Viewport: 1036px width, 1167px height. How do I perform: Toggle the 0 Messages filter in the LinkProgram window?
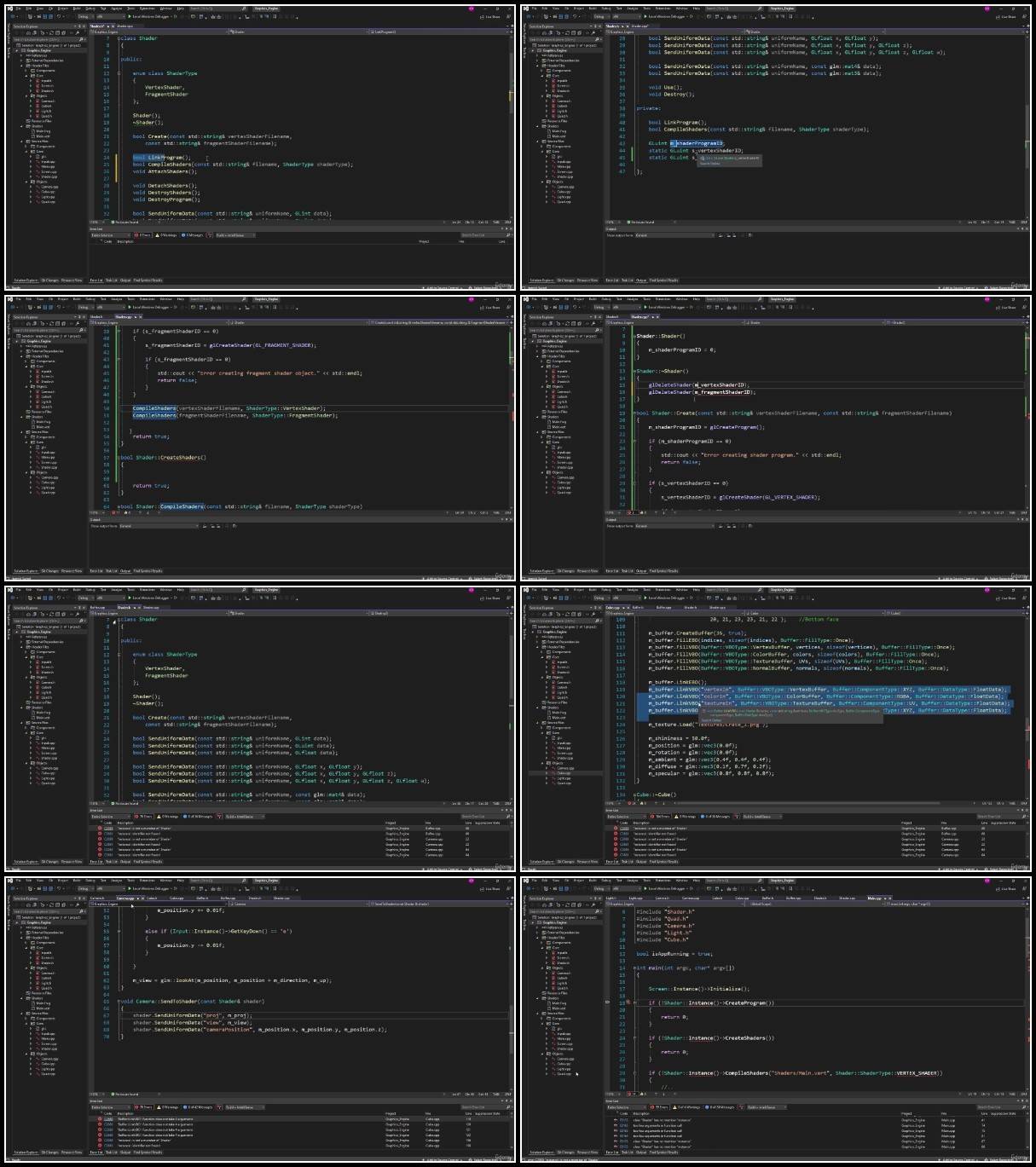(x=192, y=234)
